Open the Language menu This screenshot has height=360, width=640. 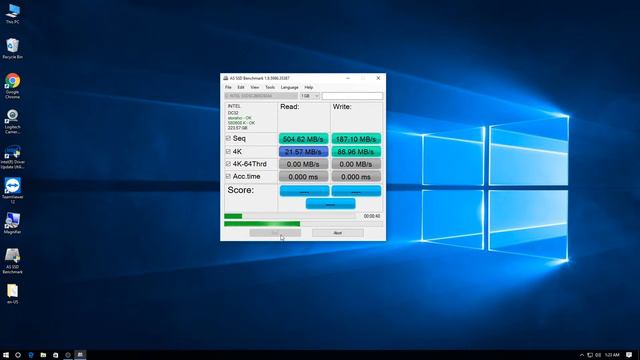(x=289, y=87)
